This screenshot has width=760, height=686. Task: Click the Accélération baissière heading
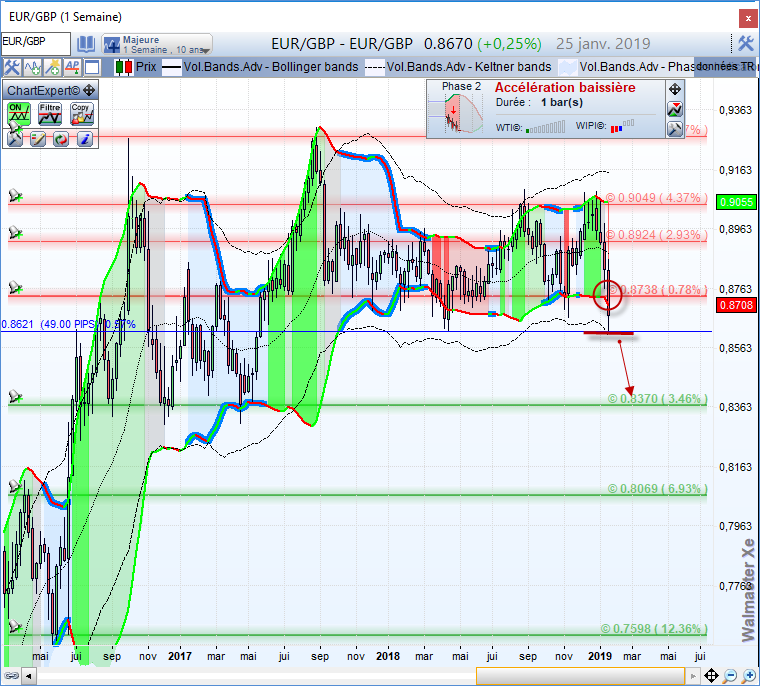click(565, 87)
